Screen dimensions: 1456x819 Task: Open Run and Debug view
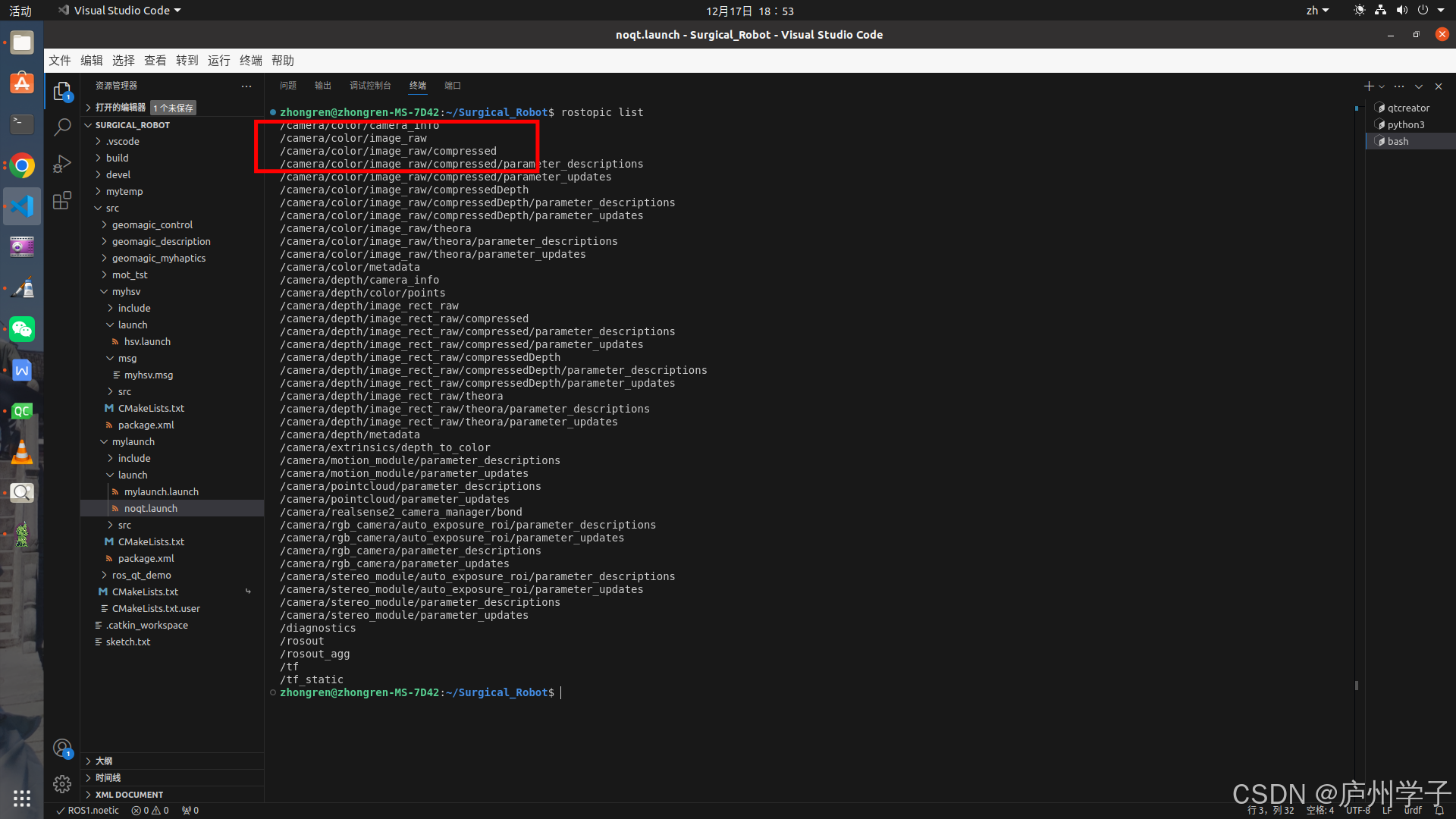[x=62, y=164]
